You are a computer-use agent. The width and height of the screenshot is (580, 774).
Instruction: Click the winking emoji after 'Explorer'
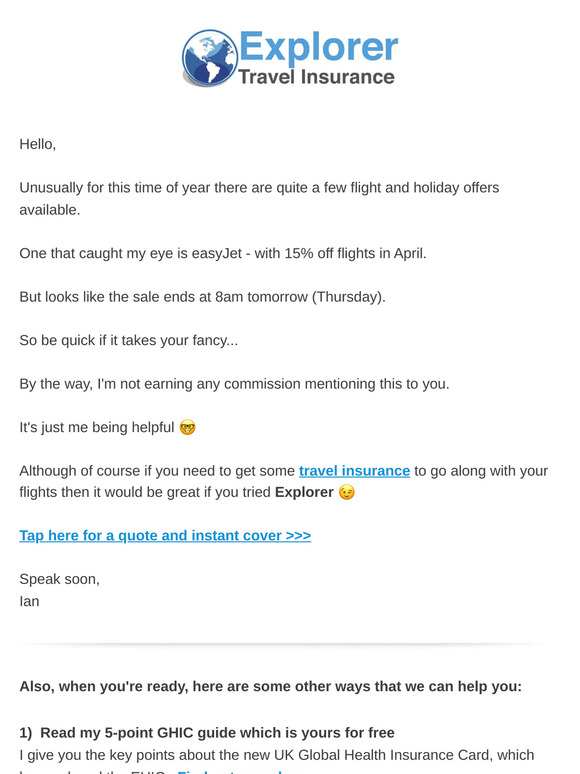(x=347, y=492)
